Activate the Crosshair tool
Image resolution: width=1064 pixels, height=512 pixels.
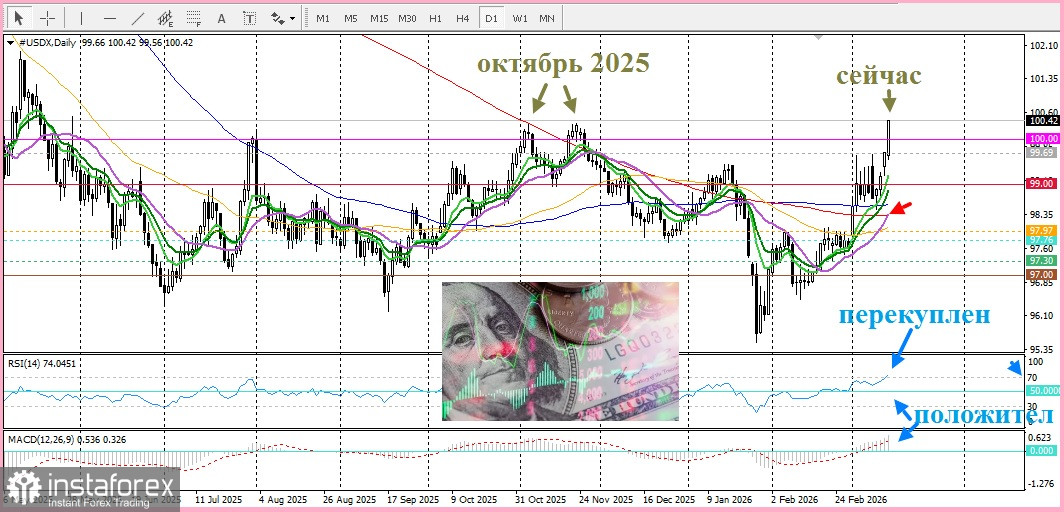(x=48, y=18)
